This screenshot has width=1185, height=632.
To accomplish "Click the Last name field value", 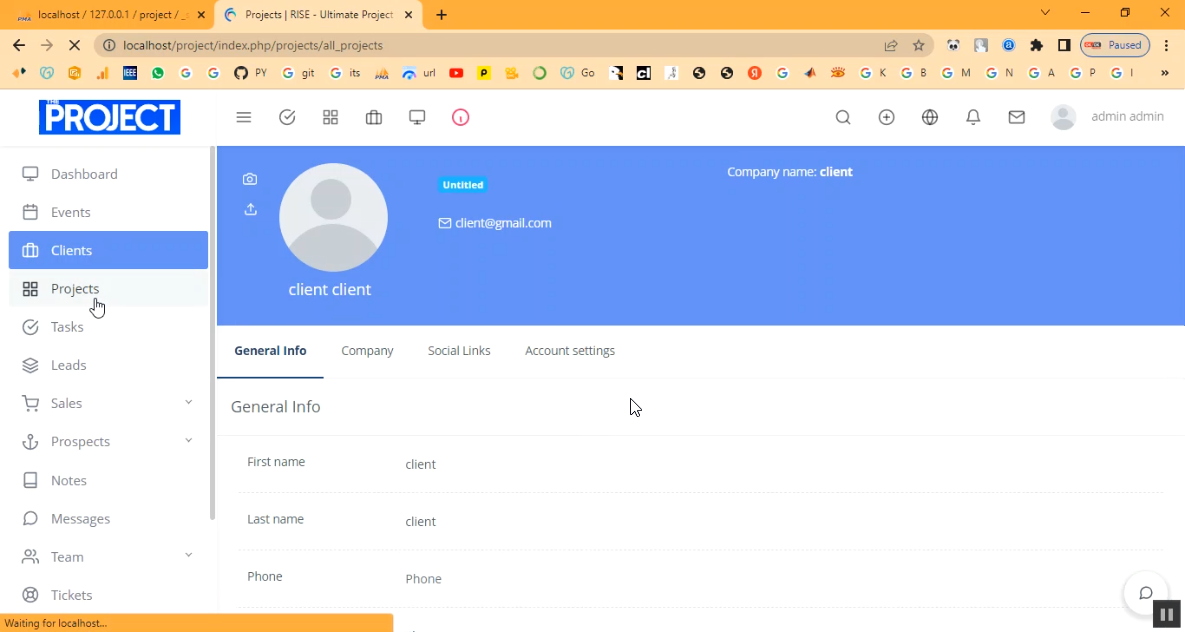I will point(420,522).
